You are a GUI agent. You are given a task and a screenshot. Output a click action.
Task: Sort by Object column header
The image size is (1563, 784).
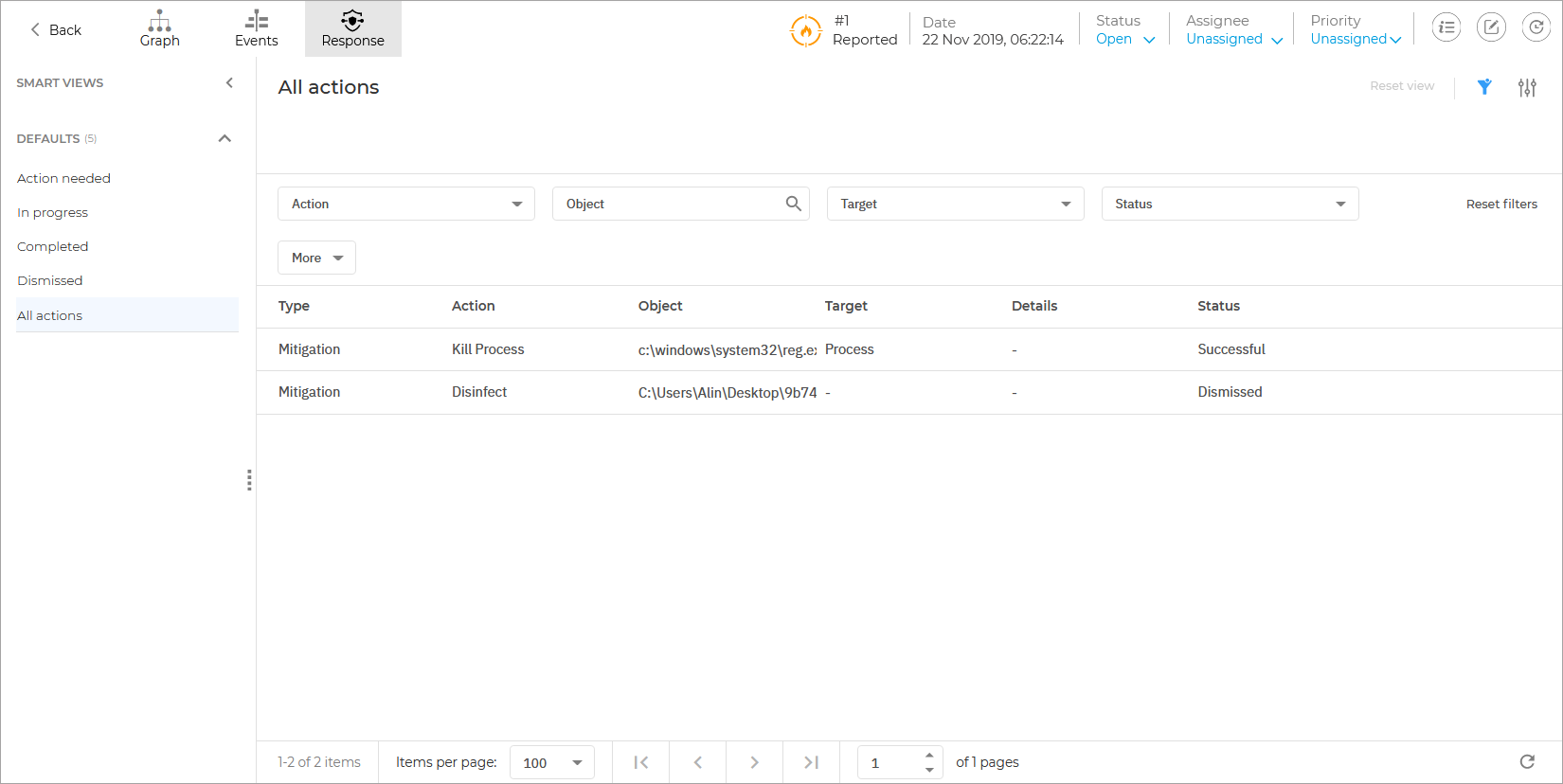click(x=660, y=306)
